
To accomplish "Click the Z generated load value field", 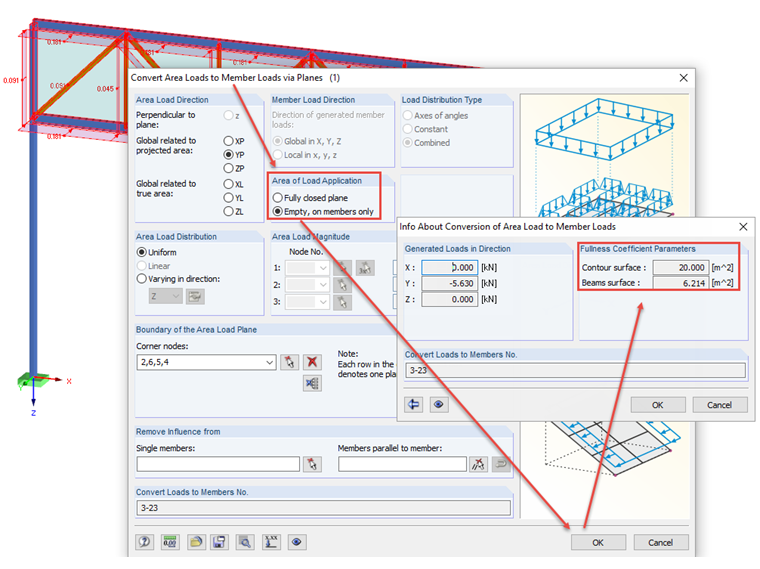I will (x=450, y=300).
